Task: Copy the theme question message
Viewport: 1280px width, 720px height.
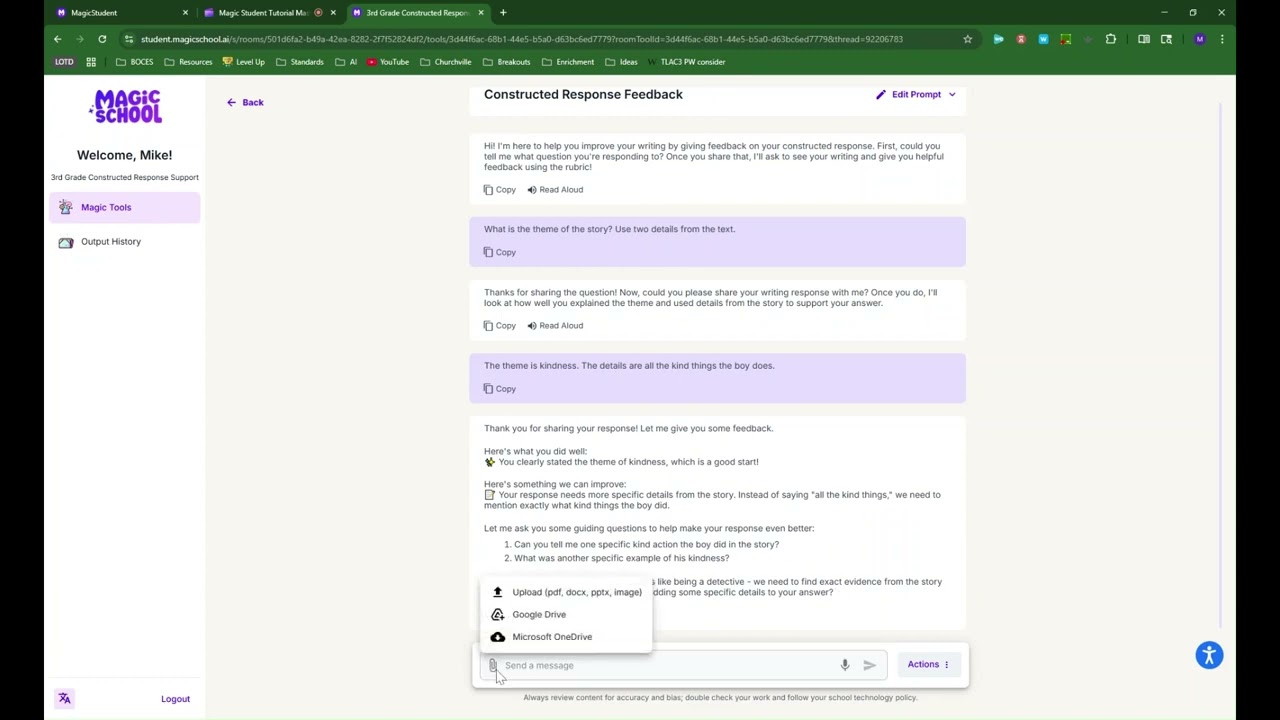Action: [x=500, y=252]
